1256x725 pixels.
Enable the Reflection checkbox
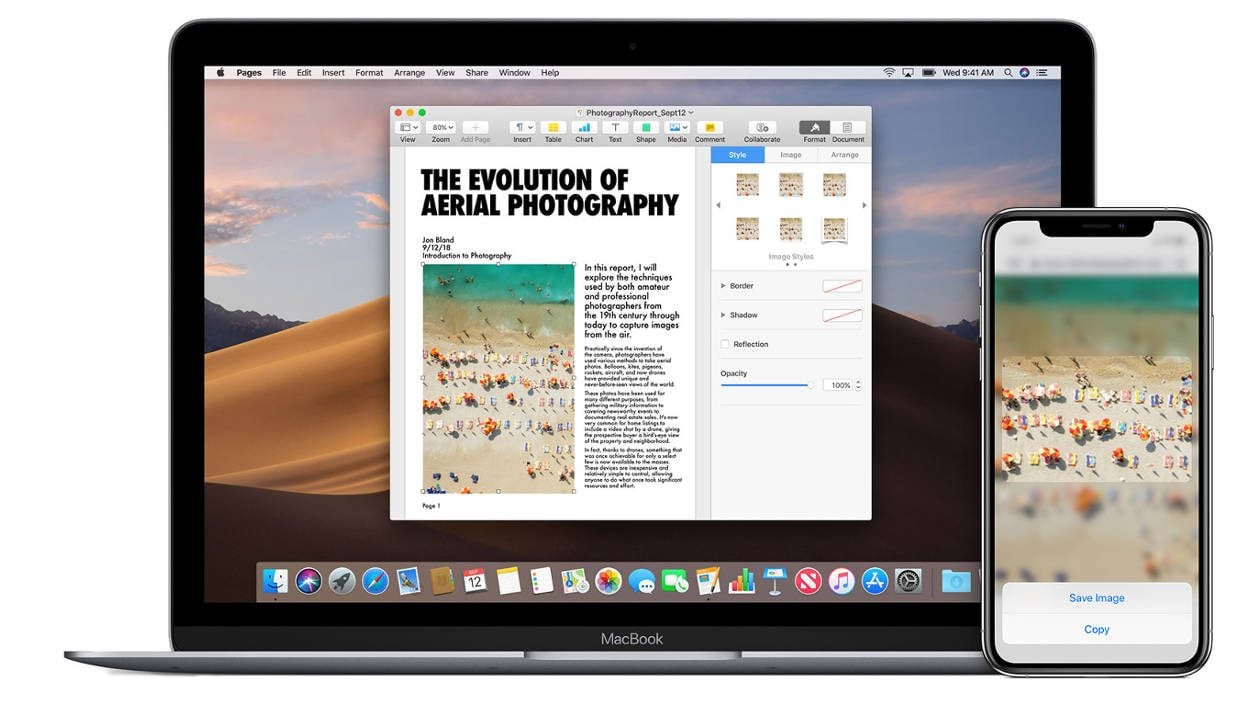pos(725,344)
